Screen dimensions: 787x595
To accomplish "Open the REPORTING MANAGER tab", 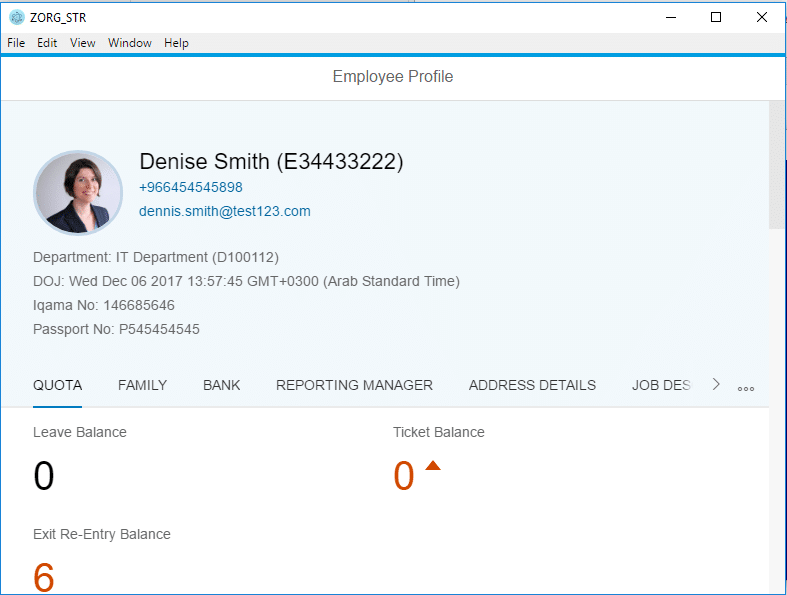I will pyautogui.click(x=354, y=385).
